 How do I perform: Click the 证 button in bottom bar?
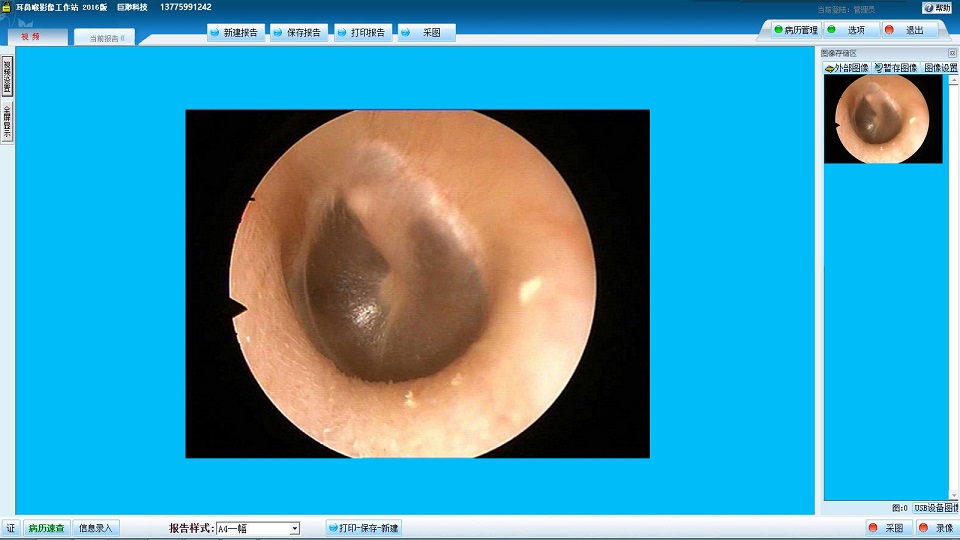click(10, 528)
